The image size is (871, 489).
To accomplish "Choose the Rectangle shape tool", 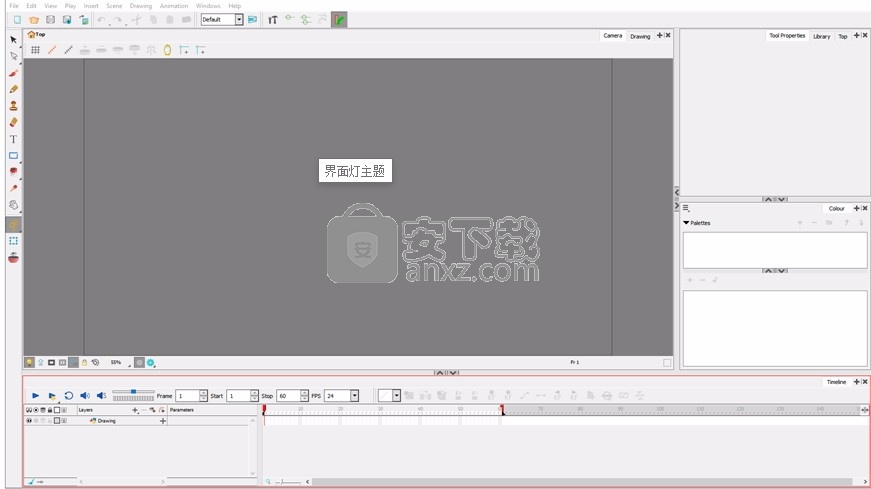I will click(x=14, y=156).
